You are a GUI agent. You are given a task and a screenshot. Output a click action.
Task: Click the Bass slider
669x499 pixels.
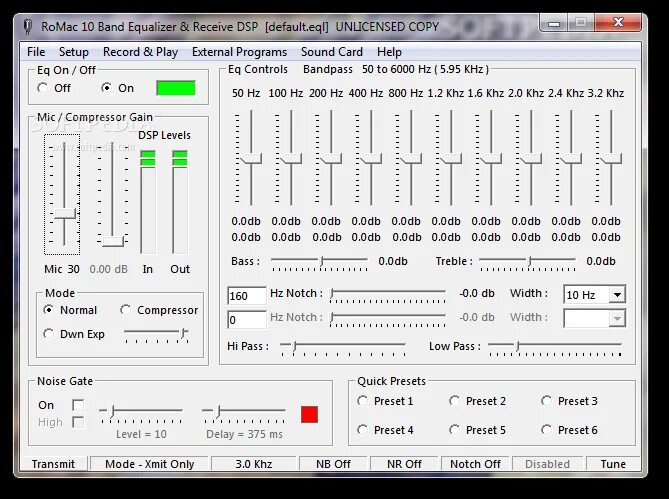(x=319, y=263)
